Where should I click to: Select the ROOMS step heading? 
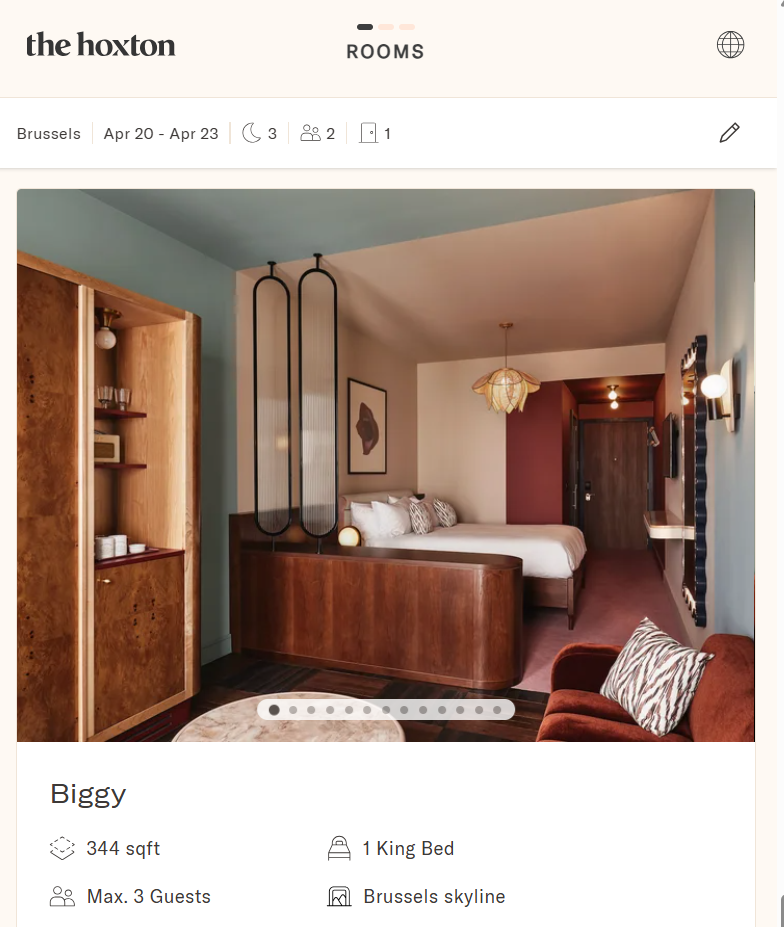click(385, 51)
